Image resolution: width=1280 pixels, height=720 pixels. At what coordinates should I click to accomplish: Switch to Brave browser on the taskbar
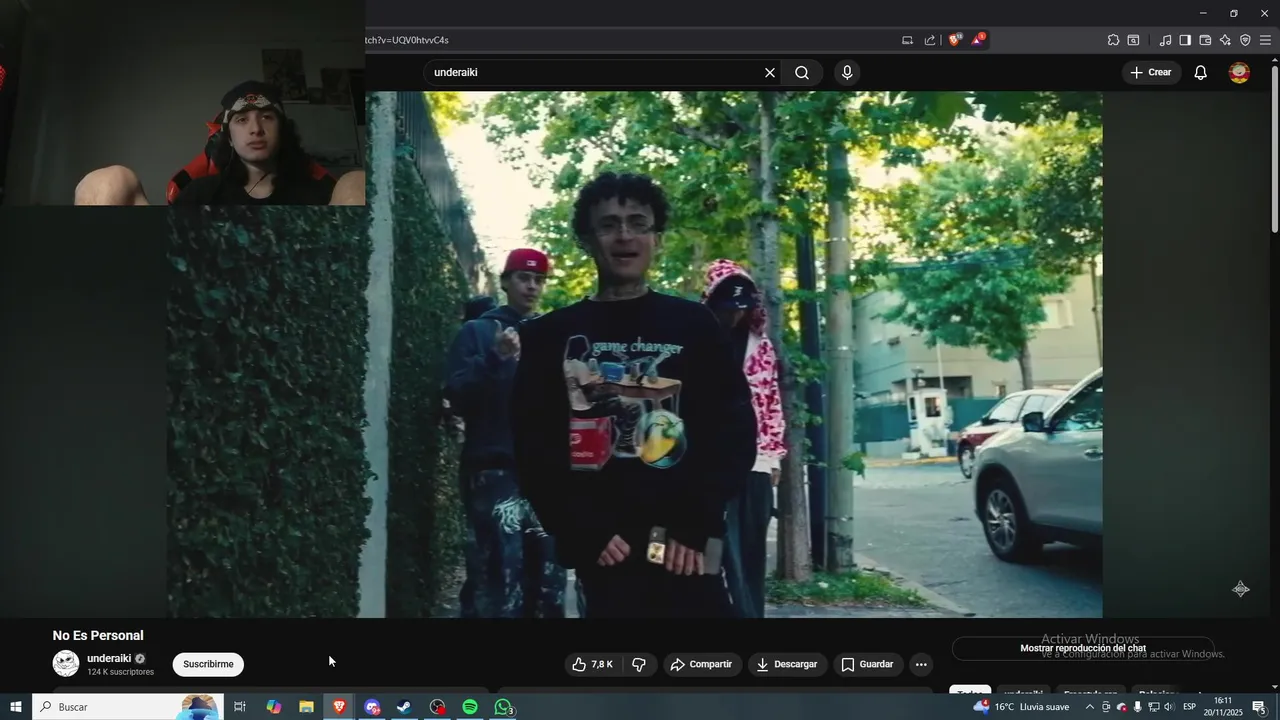[x=339, y=707]
